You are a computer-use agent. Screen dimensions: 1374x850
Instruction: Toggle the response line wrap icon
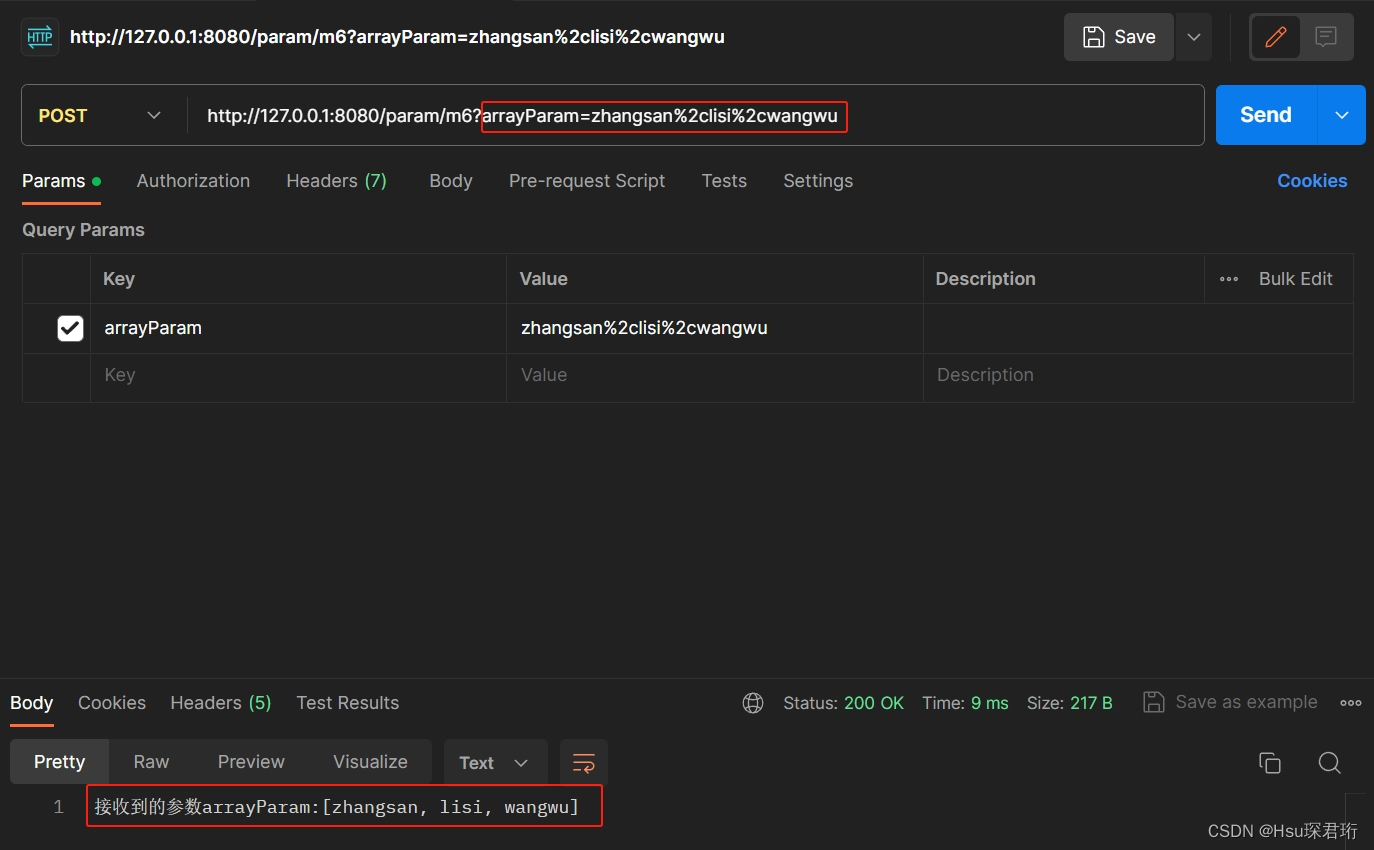pyautogui.click(x=583, y=762)
